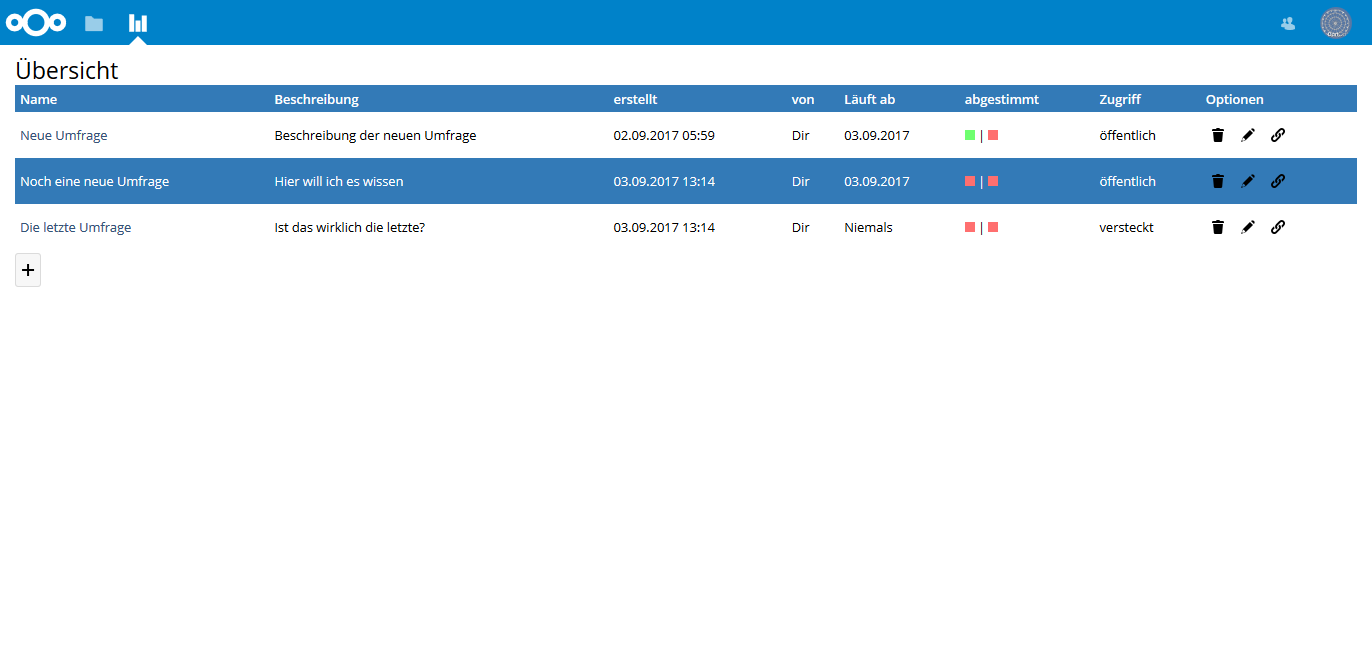Open the 'Neue Umfrage' poll link
1372x653 pixels.
coord(64,135)
